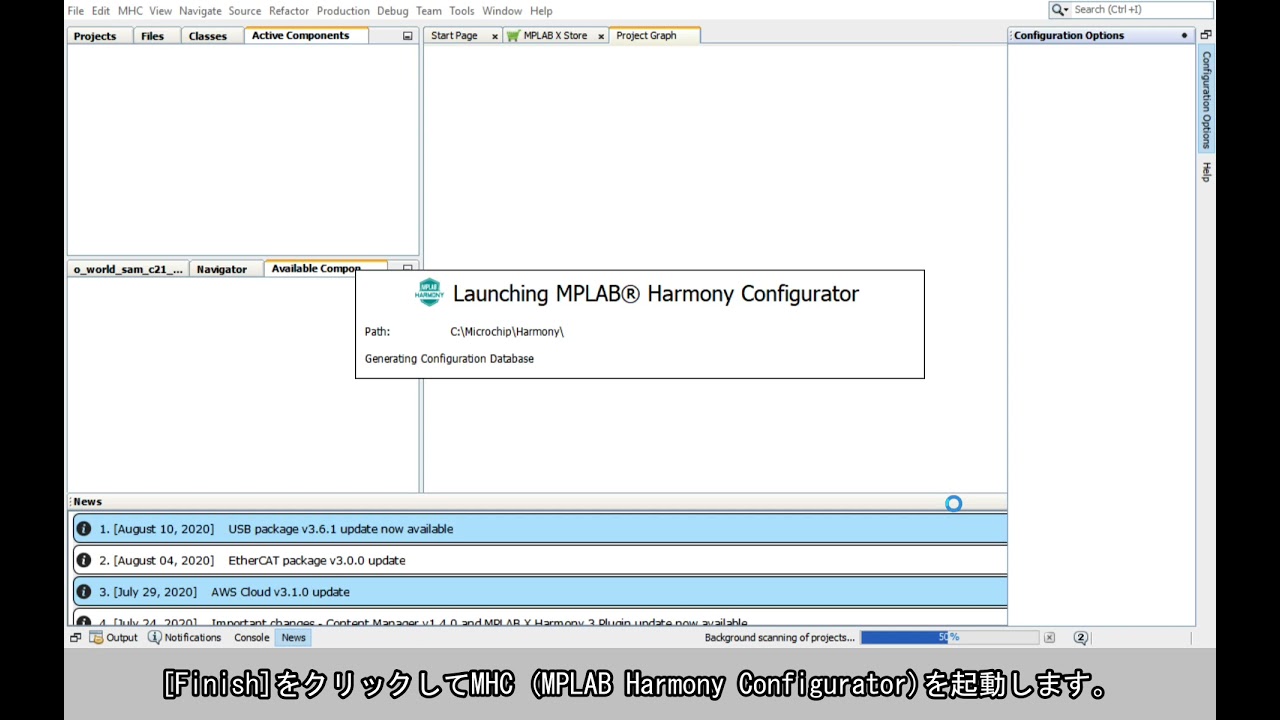Select the o_world_sam_c21 dashboard tab
This screenshot has width=1280, height=720.
tap(129, 269)
